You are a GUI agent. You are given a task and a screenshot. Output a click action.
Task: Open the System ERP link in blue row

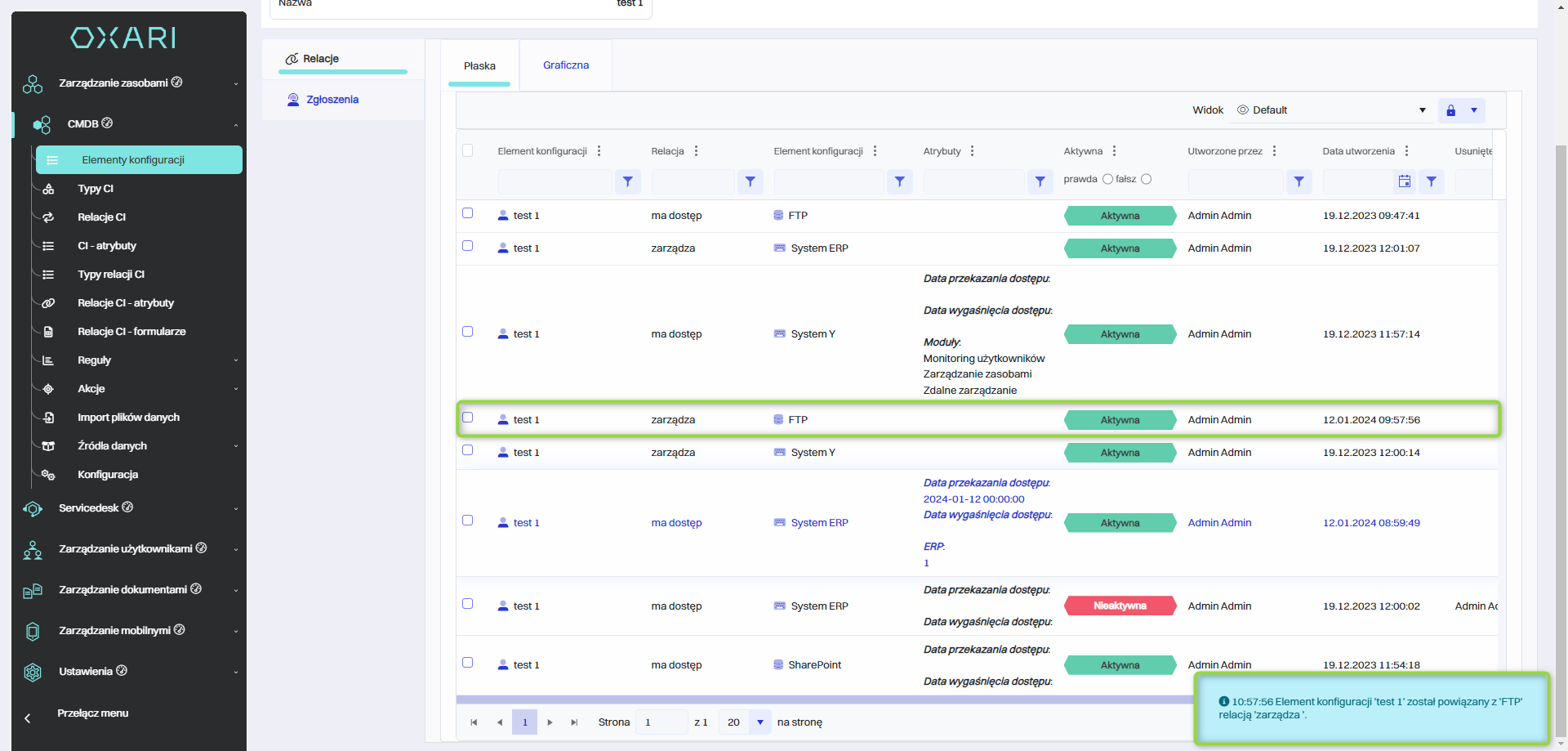click(819, 523)
